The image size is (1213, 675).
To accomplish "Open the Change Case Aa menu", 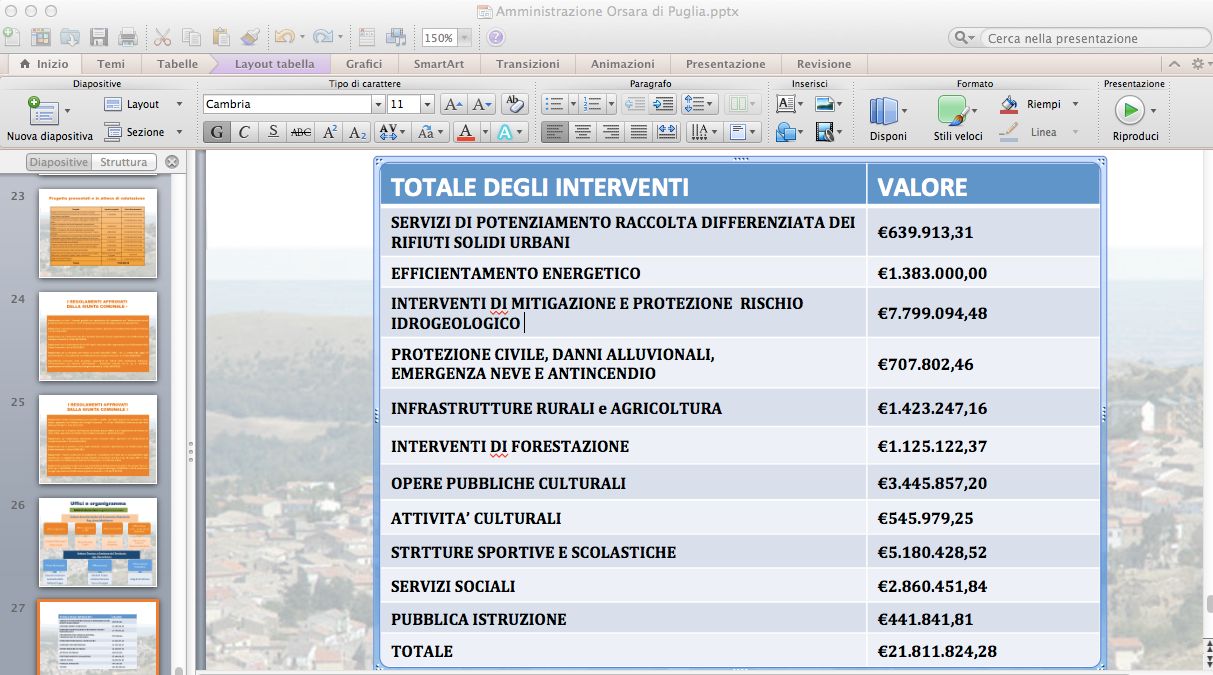I will 429,132.
